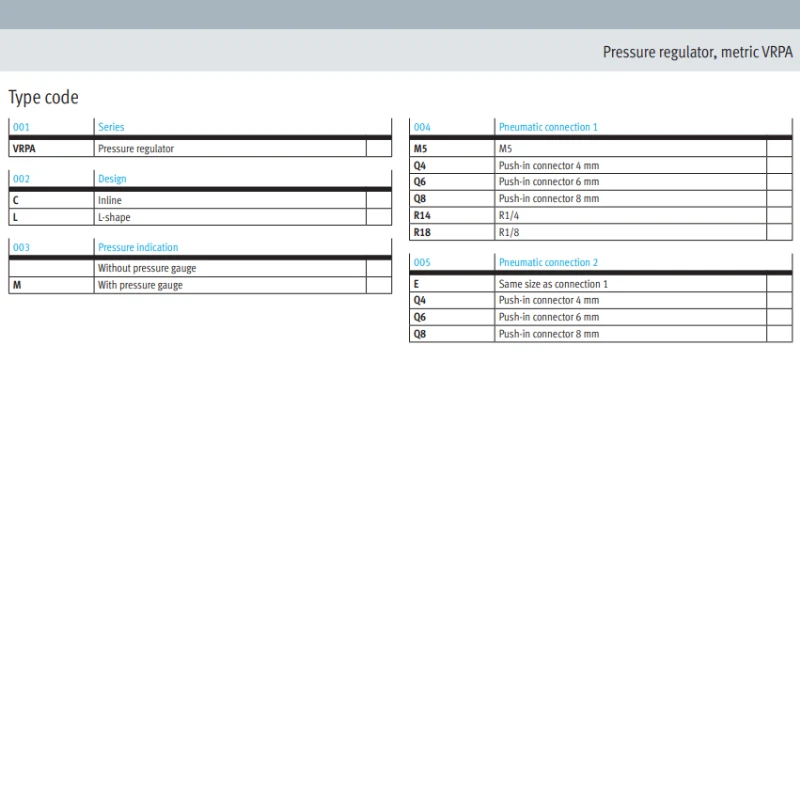Select the 'E' connection code
The image size is (800, 800).
tap(416, 284)
